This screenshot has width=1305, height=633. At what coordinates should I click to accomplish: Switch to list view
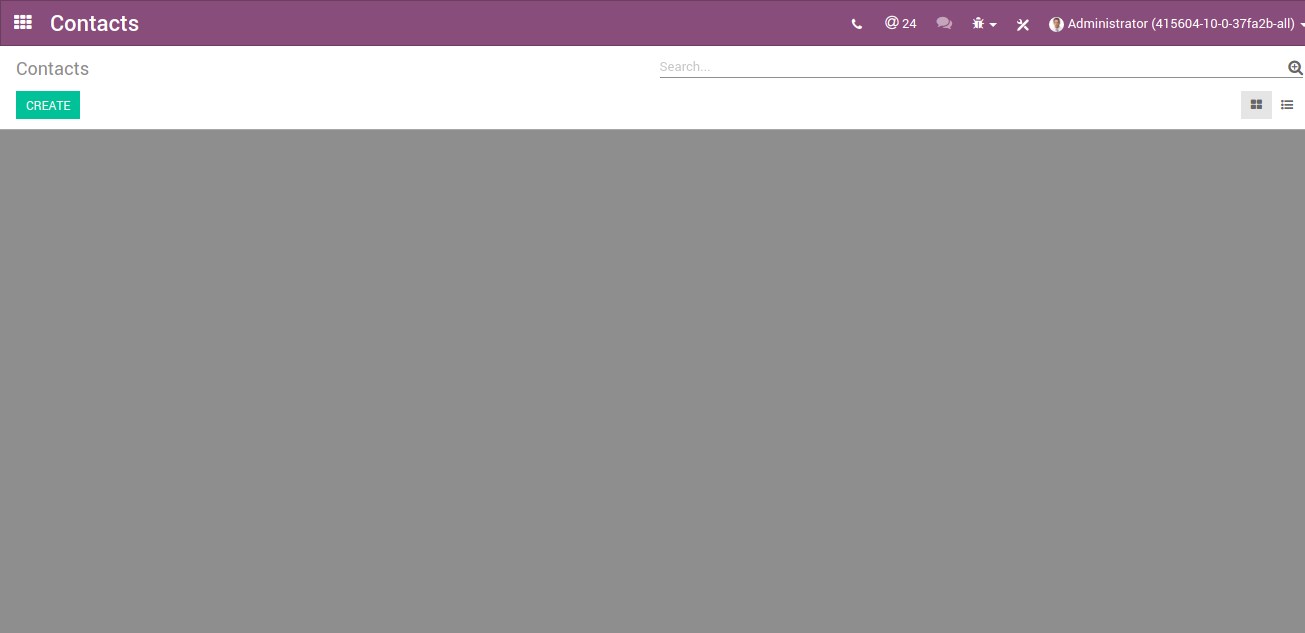pyautogui.click(x=1287, y=104)
